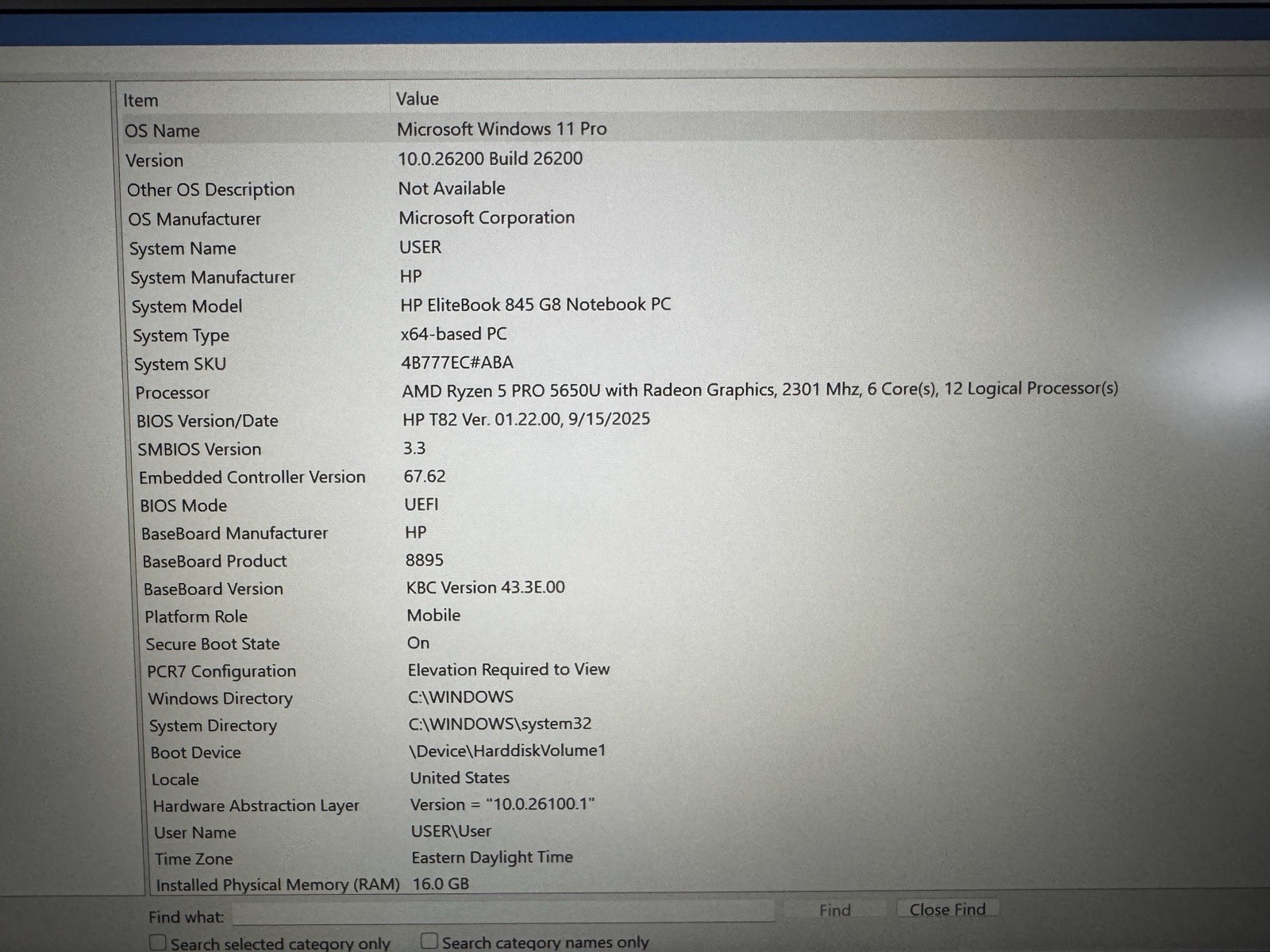Select the System Model row

(187, 306)
